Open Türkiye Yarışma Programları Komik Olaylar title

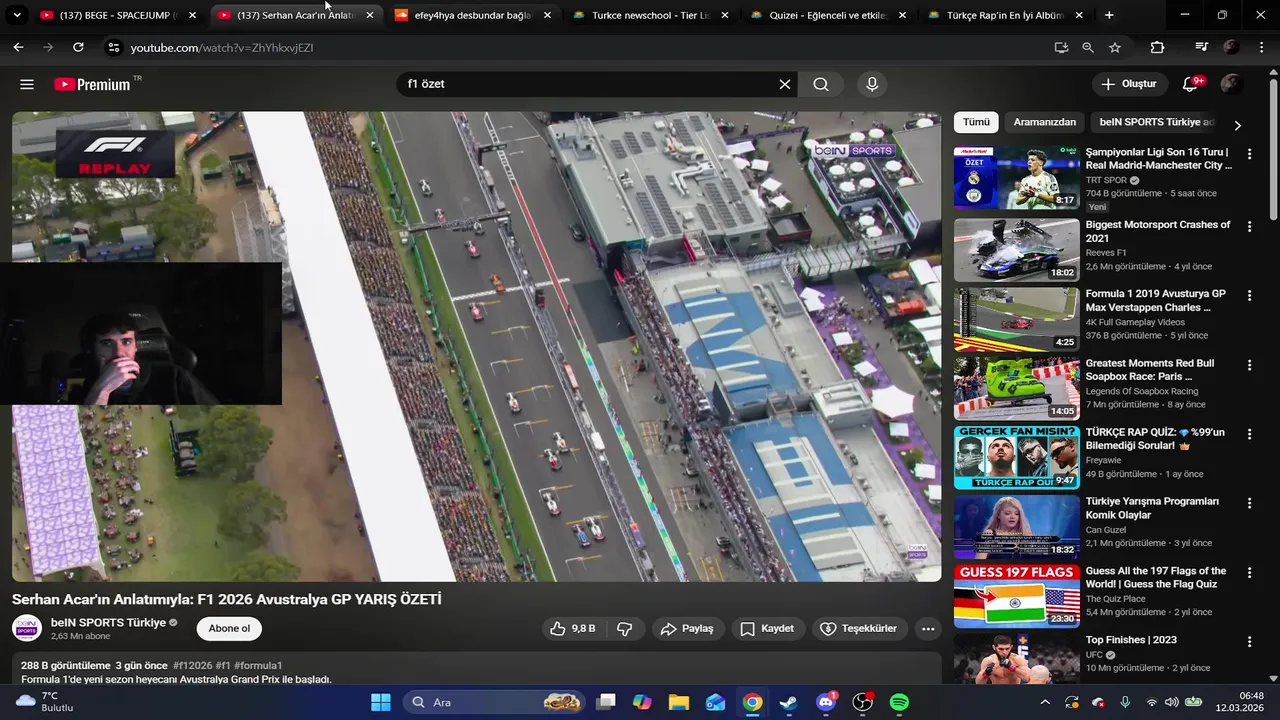(1152, 508)
